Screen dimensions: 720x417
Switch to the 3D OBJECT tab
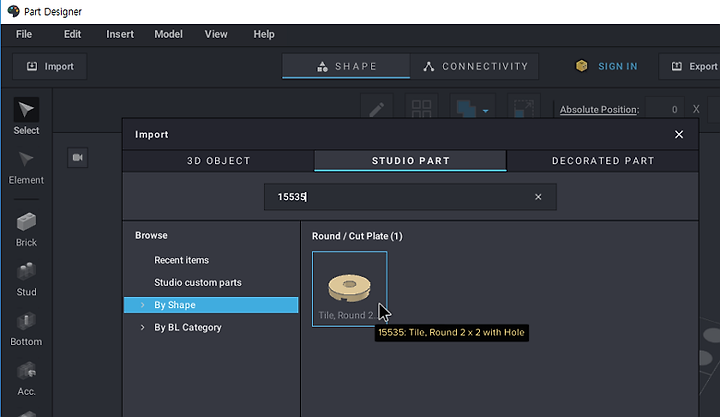(x=219, y=161)
